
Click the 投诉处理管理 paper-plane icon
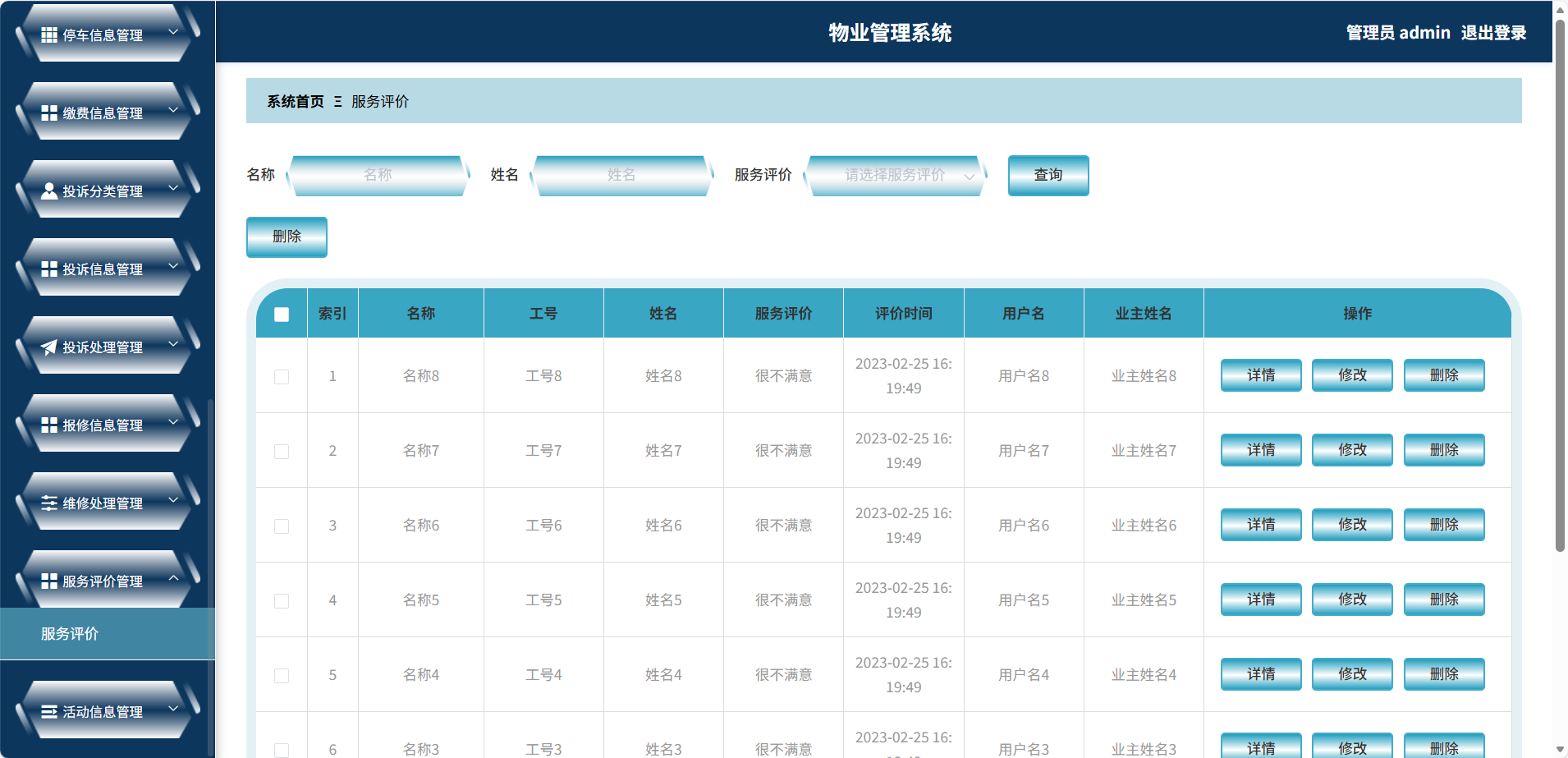(x=49, y=347)
